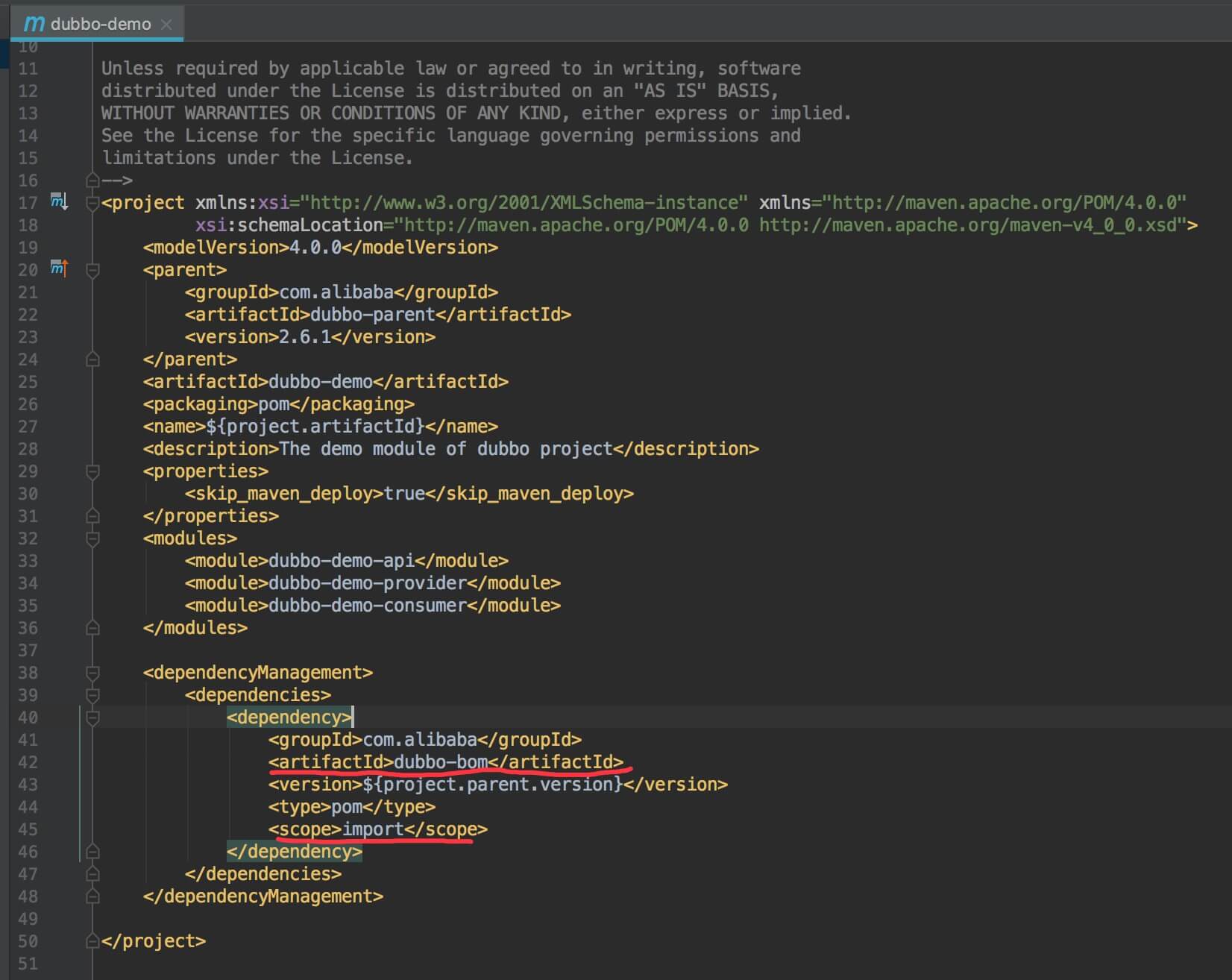
Task: Click the Maven parent gutter icon on line 20
Action: pyautogui.click(x=59, y=268)
